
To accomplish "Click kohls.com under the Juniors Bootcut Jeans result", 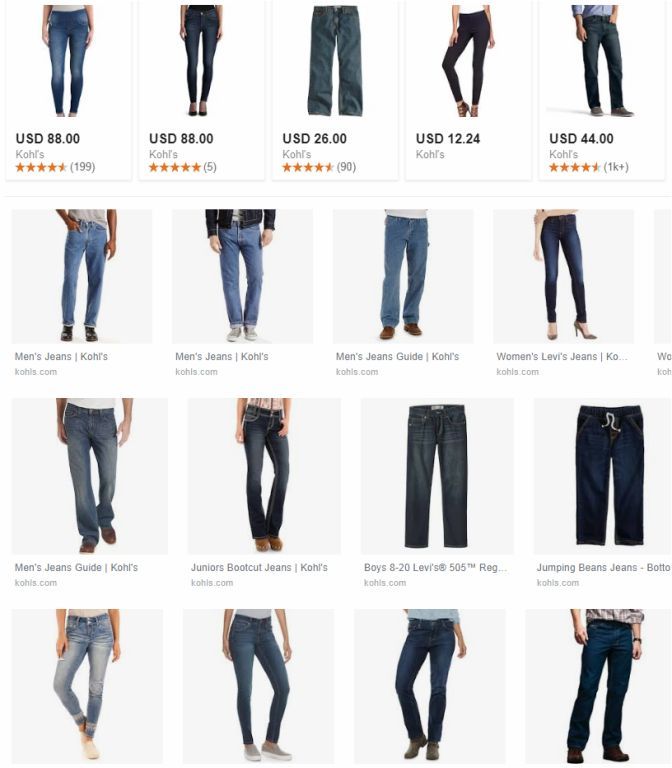I will coord(212,583).
